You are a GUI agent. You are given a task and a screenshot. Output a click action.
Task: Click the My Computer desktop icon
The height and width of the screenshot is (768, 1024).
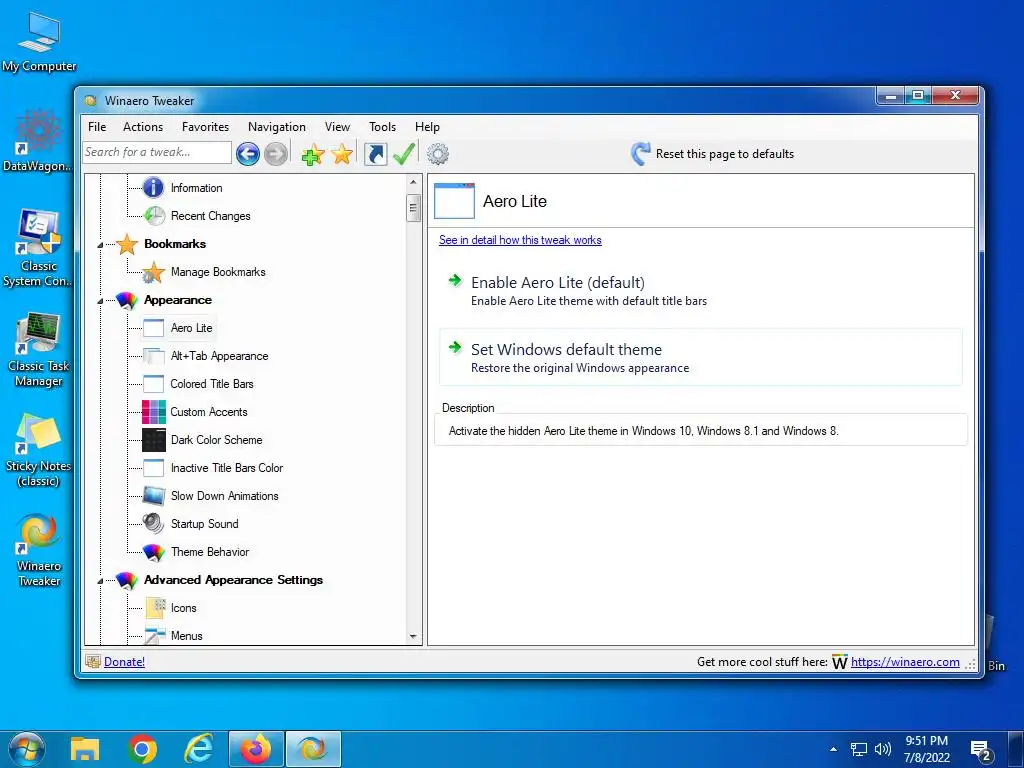(x=39, y=42)
